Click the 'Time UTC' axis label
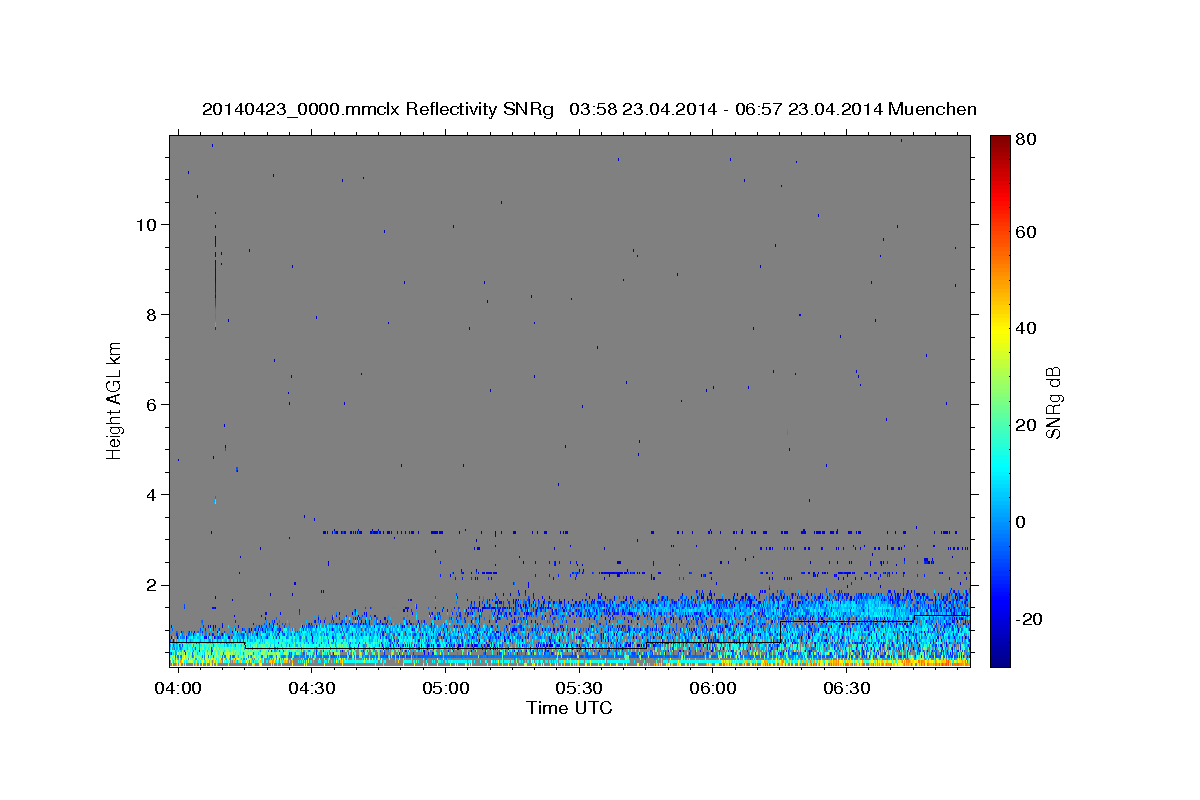Image resolution: width=1200 pixels, height=800 pixels. coord(569,708)
